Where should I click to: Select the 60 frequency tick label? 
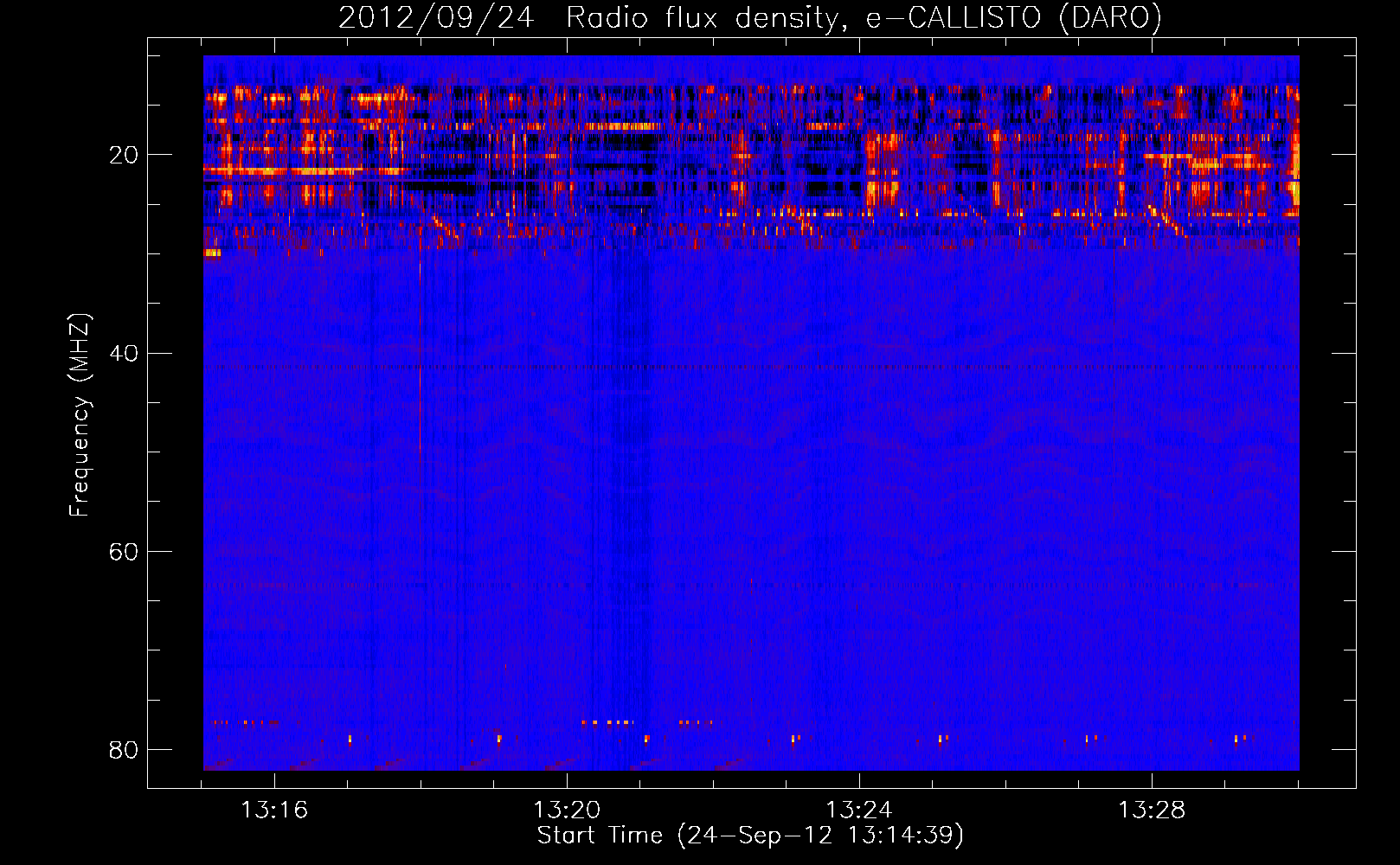[x=124, y=551]
